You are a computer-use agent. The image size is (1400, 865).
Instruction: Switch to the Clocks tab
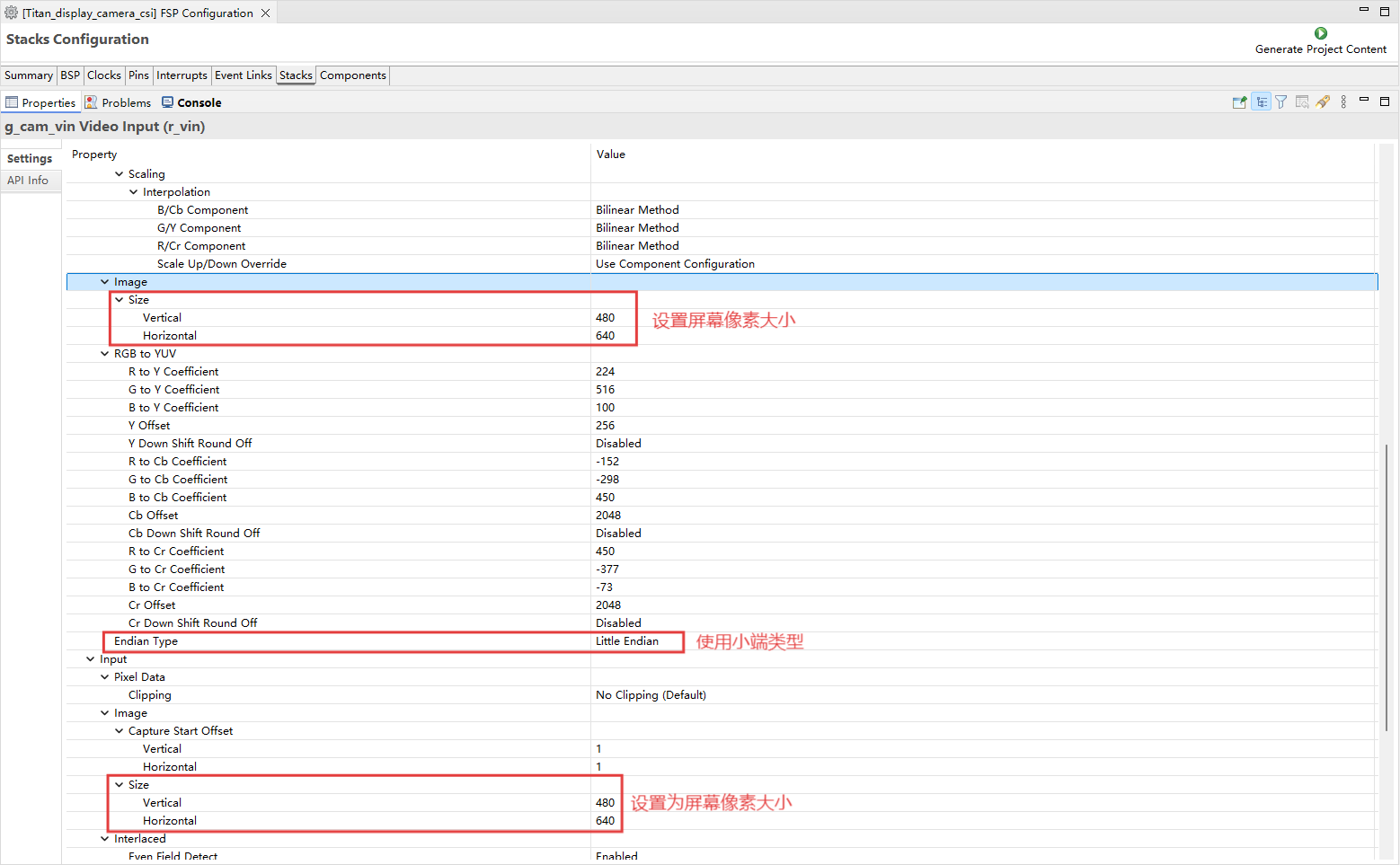click(103, 75)
